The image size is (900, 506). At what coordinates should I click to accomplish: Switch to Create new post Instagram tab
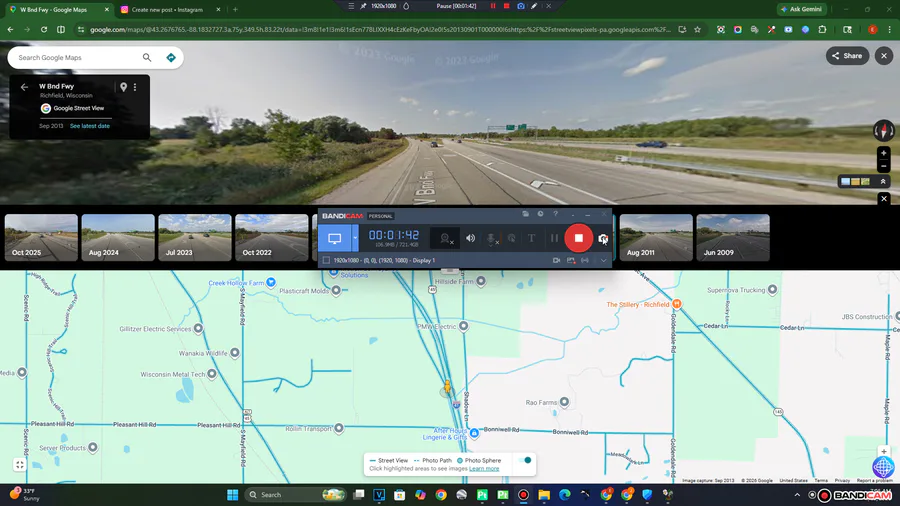pyautogui.click(x=170, y=10)
